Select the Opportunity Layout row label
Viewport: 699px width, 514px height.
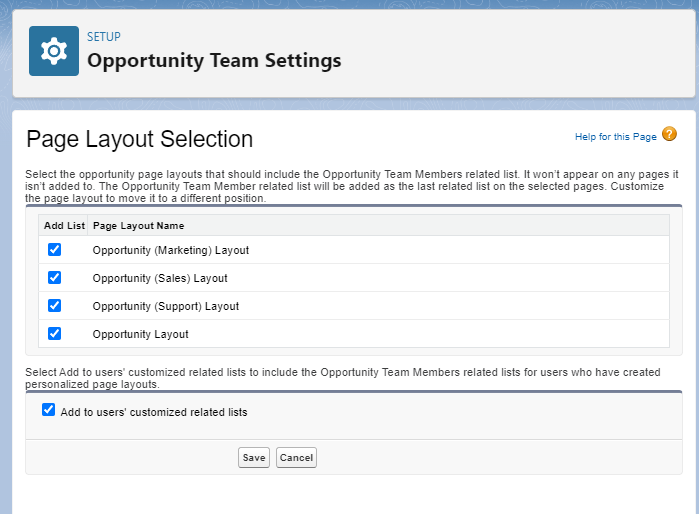[x=140, y=334]
